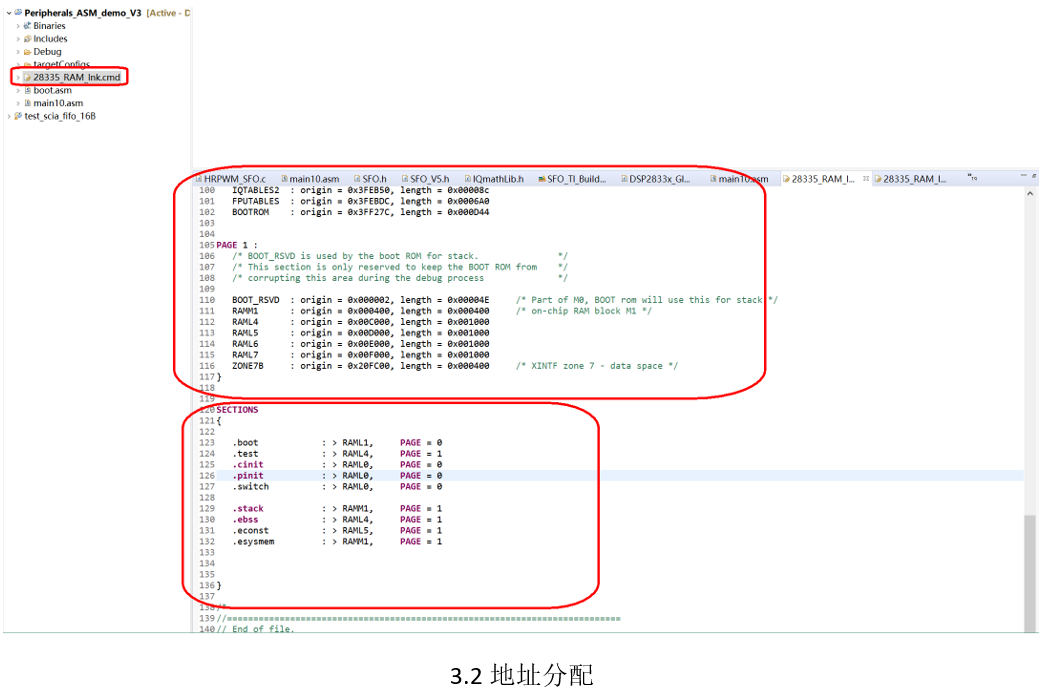Viewport: 1051px width, 691px height.
Task: Click the Includes node icon
Action: [27, 39]
